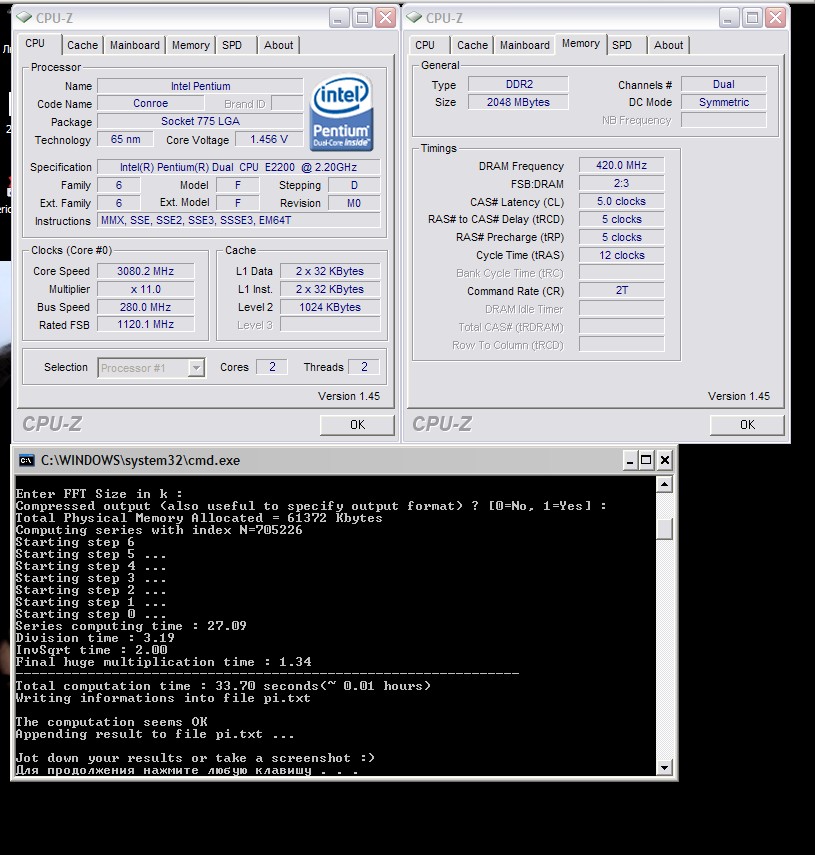Click the memory Size value '2048 MBytes'

518,103
